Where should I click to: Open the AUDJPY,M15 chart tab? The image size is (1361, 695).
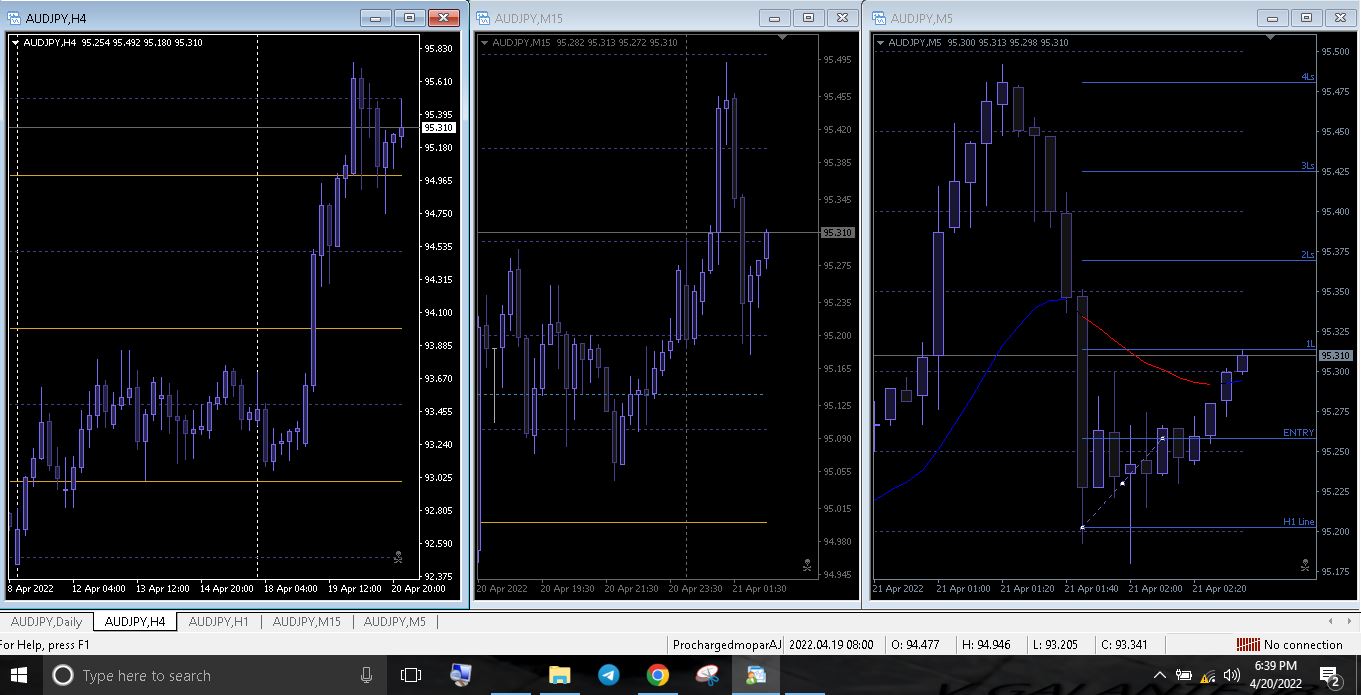306,622
